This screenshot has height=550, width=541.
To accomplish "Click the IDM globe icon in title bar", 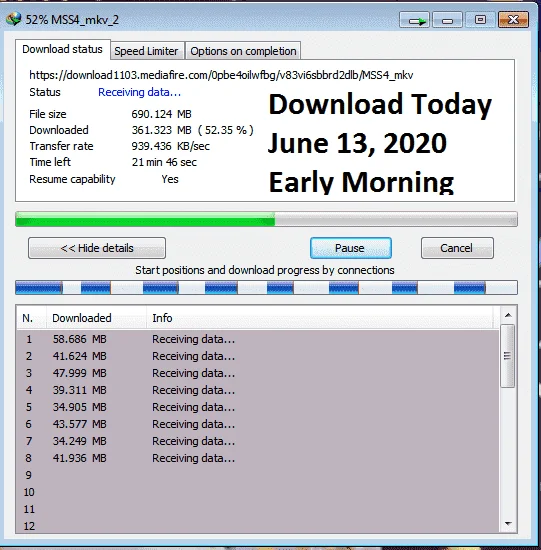I will [x=14, y=19].
